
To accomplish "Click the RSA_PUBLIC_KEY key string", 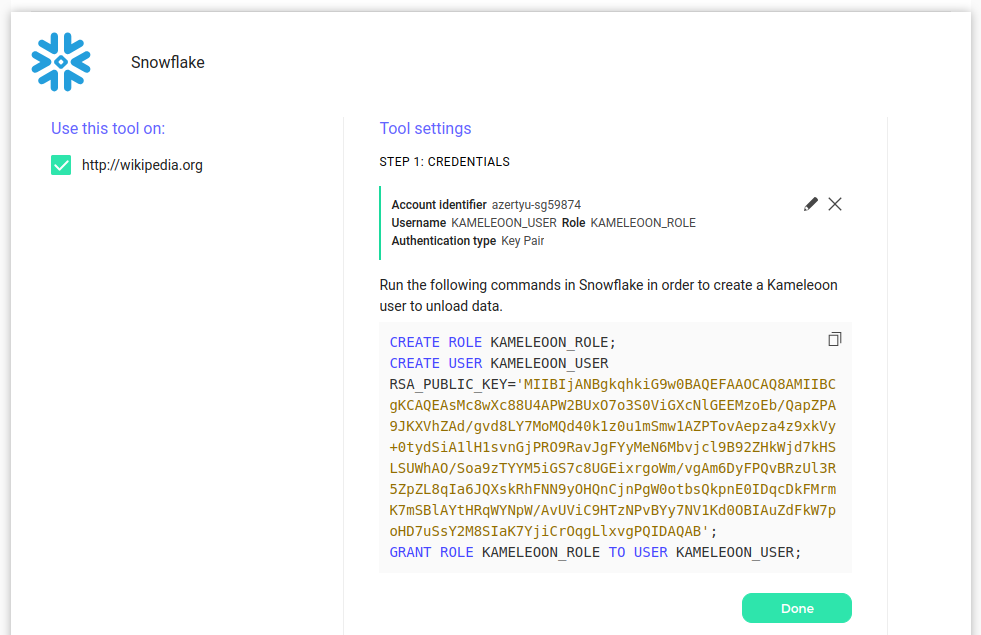I will pyautogui.click(x=612, y=458).
